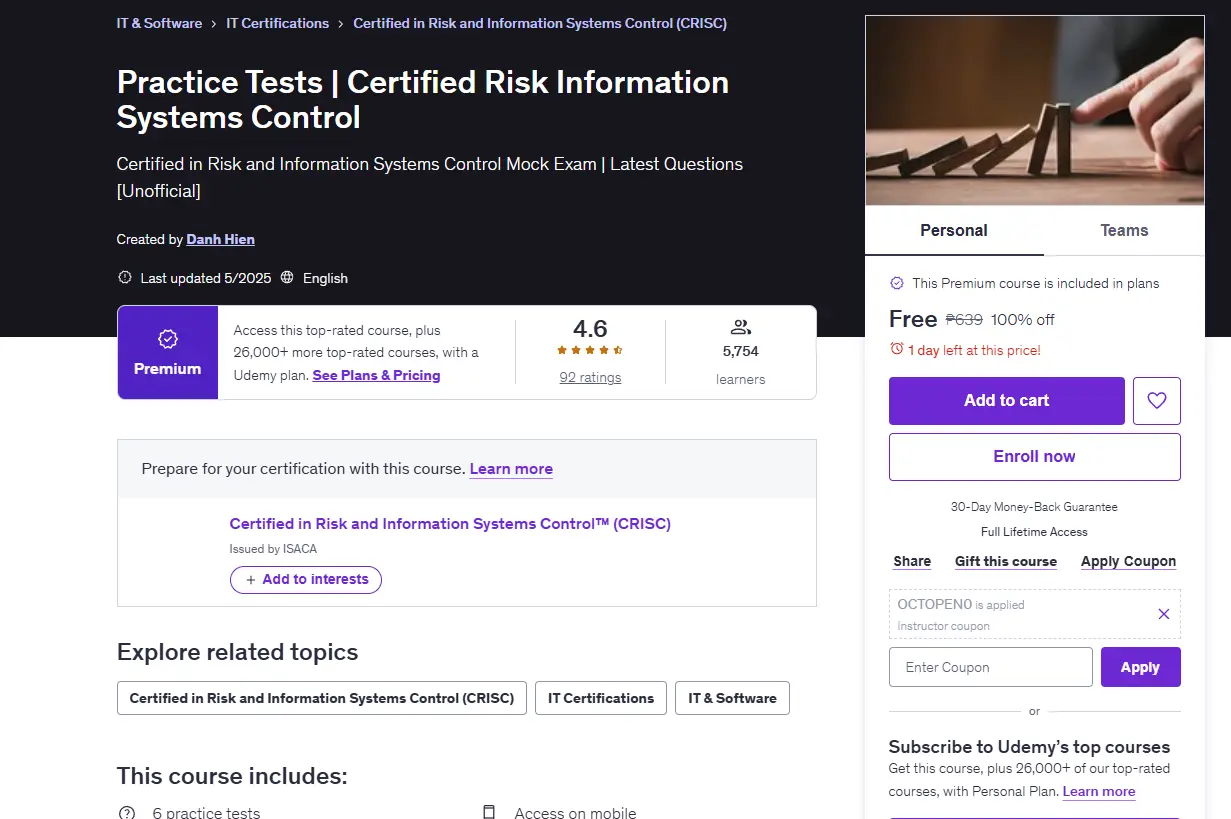Click the Premium badge checkmark icon
1231x819 pixels.
click(168, 340)
